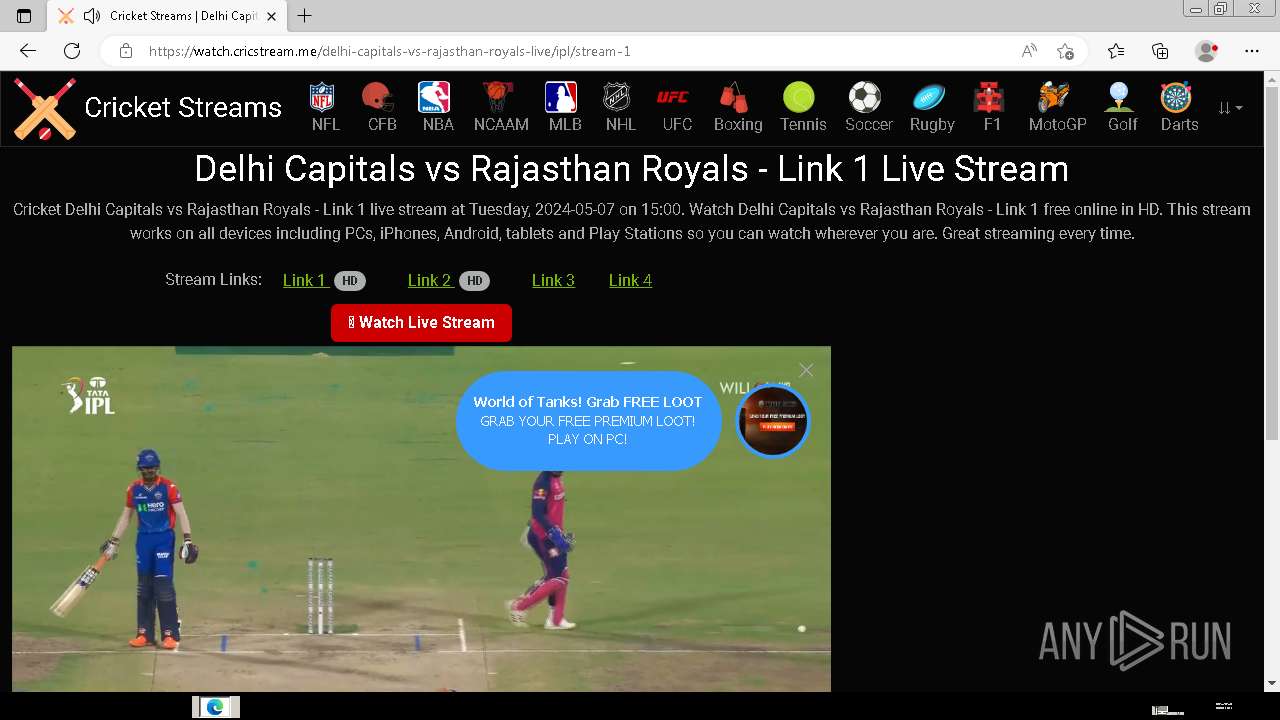Viewport: 1280px width, 720px height.
Task: Close the Cricket Streams tab
Action: [x=271, y=16]
